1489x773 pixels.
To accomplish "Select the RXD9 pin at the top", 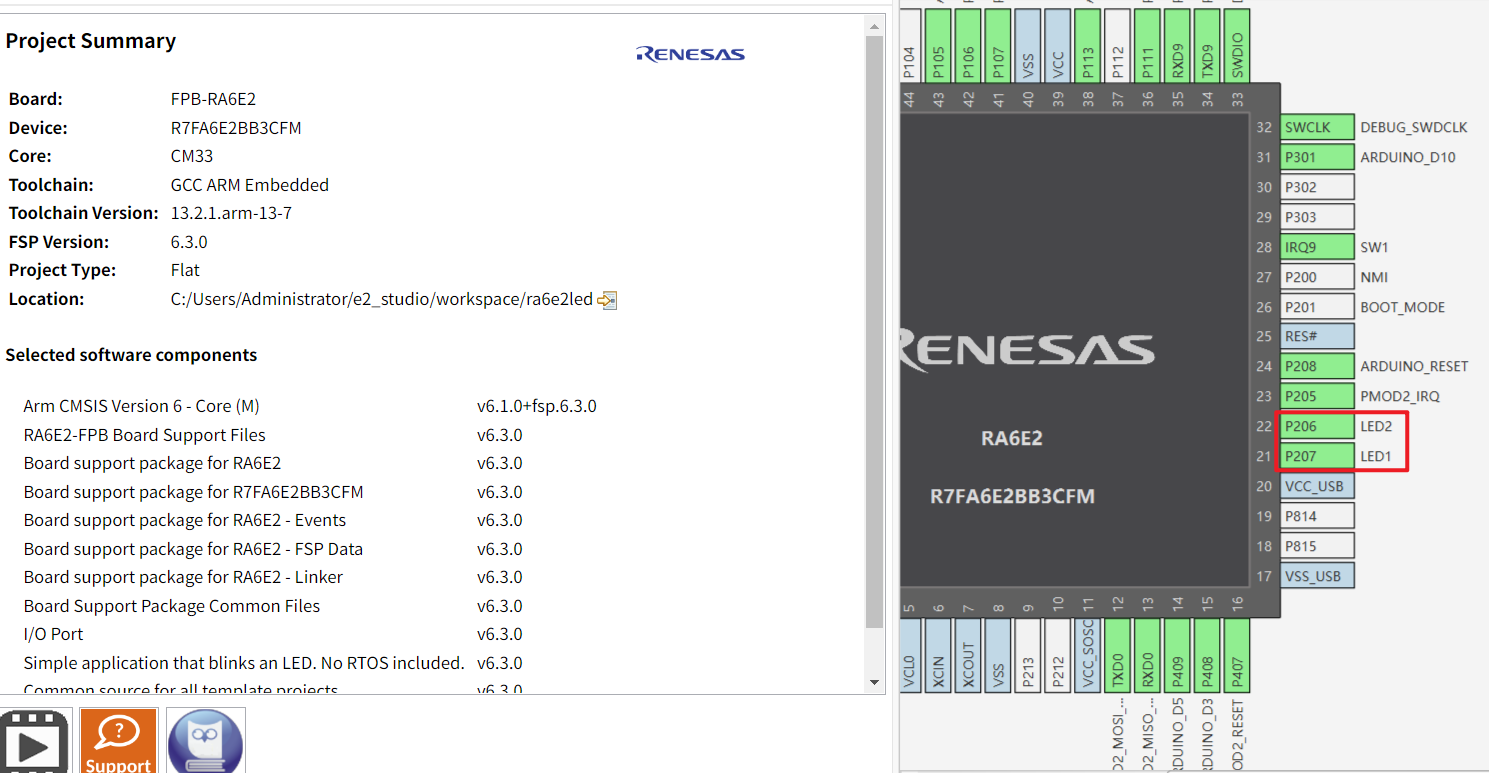I will 1178,44.
